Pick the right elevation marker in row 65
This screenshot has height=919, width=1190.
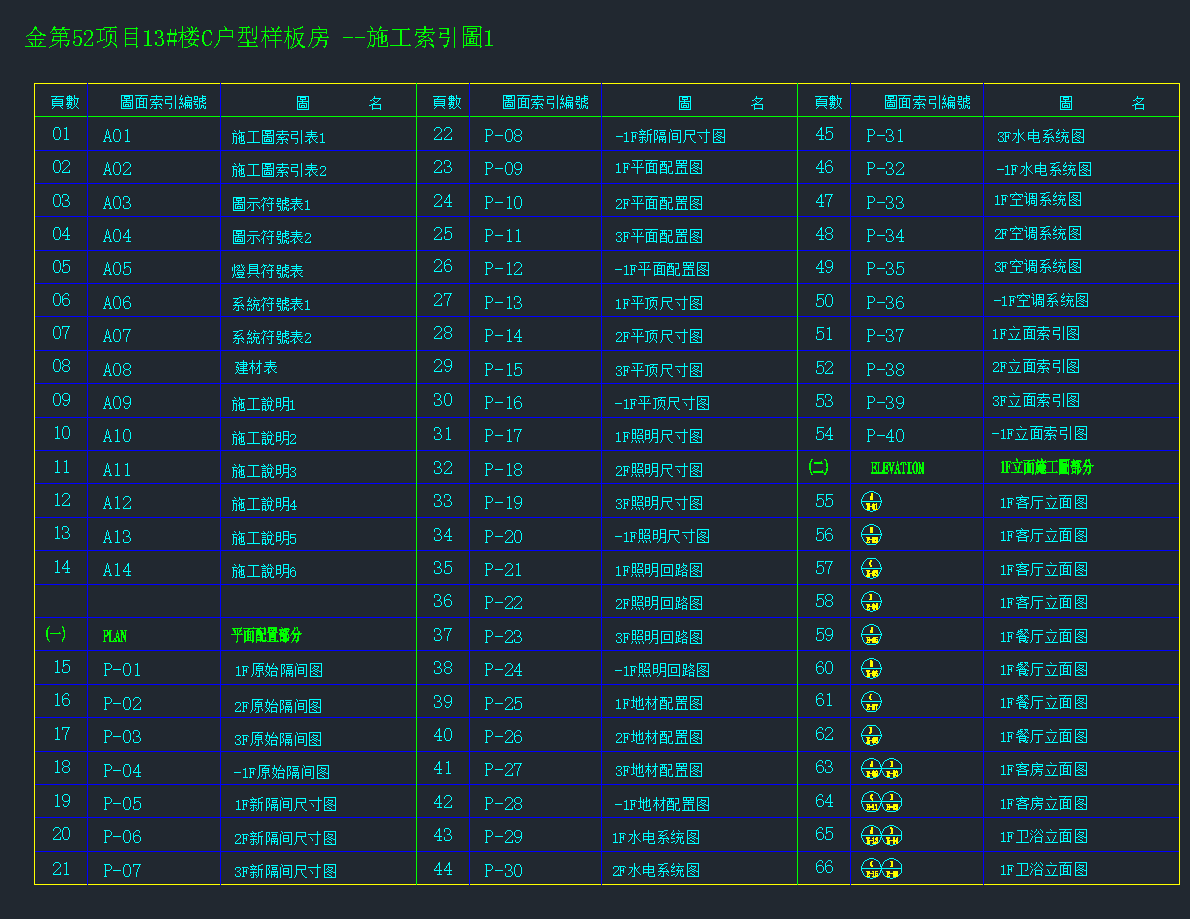click(892, 836)
